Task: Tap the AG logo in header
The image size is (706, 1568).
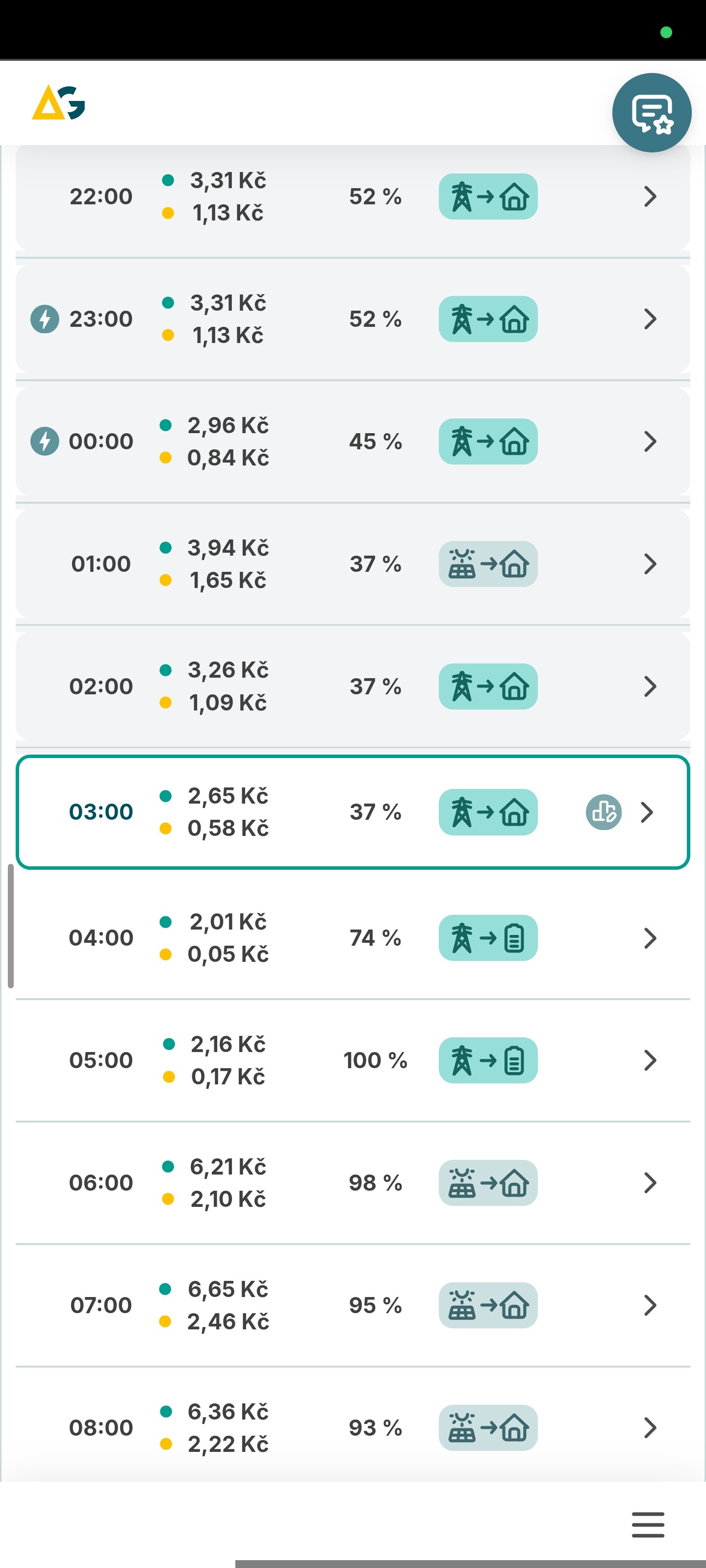Action: pyautogui.click(x=58, y=103)
